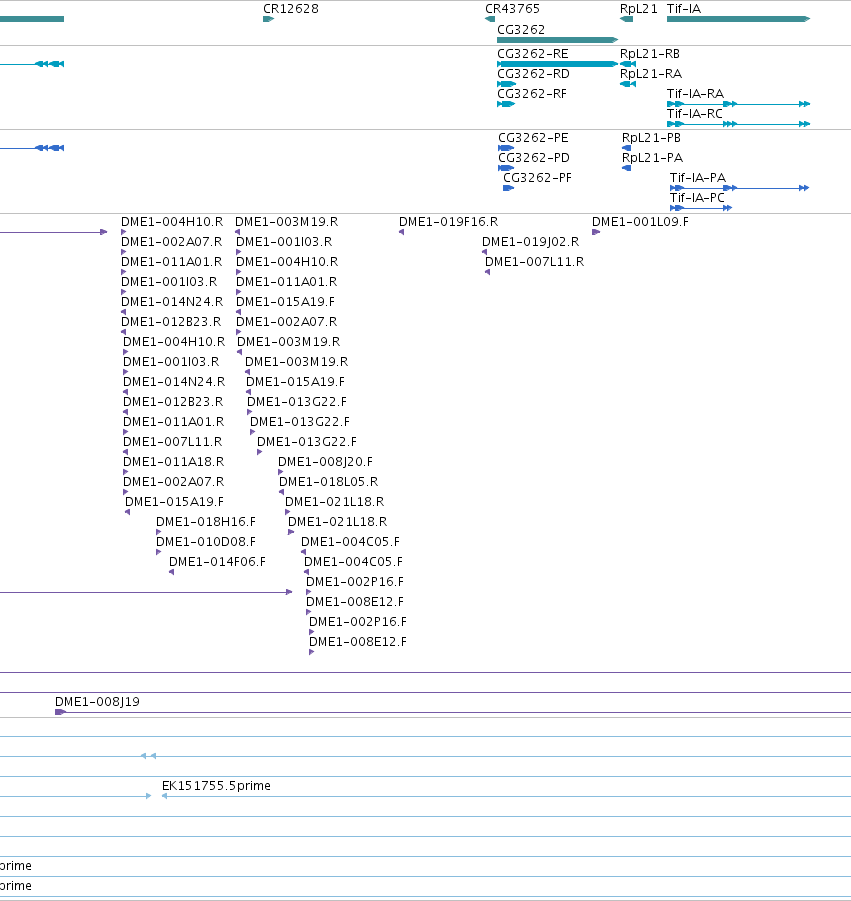
Task: Open the DME1-018L05.R feature
Action: 281,492
